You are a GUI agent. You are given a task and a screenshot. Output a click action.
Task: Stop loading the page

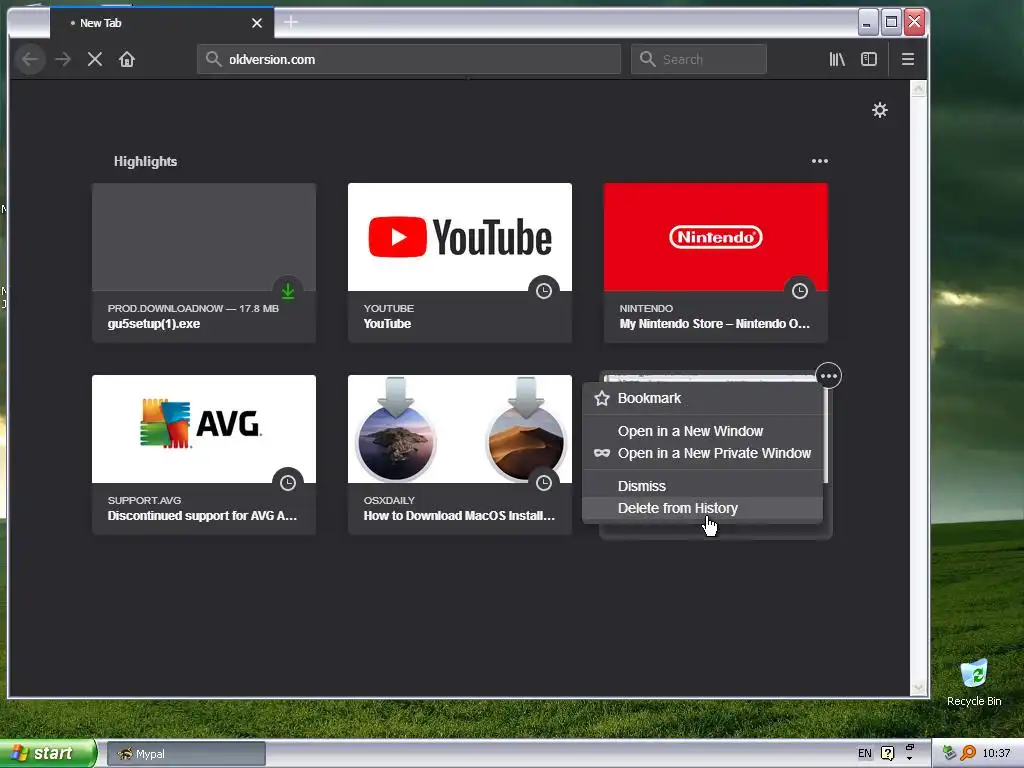95,59
